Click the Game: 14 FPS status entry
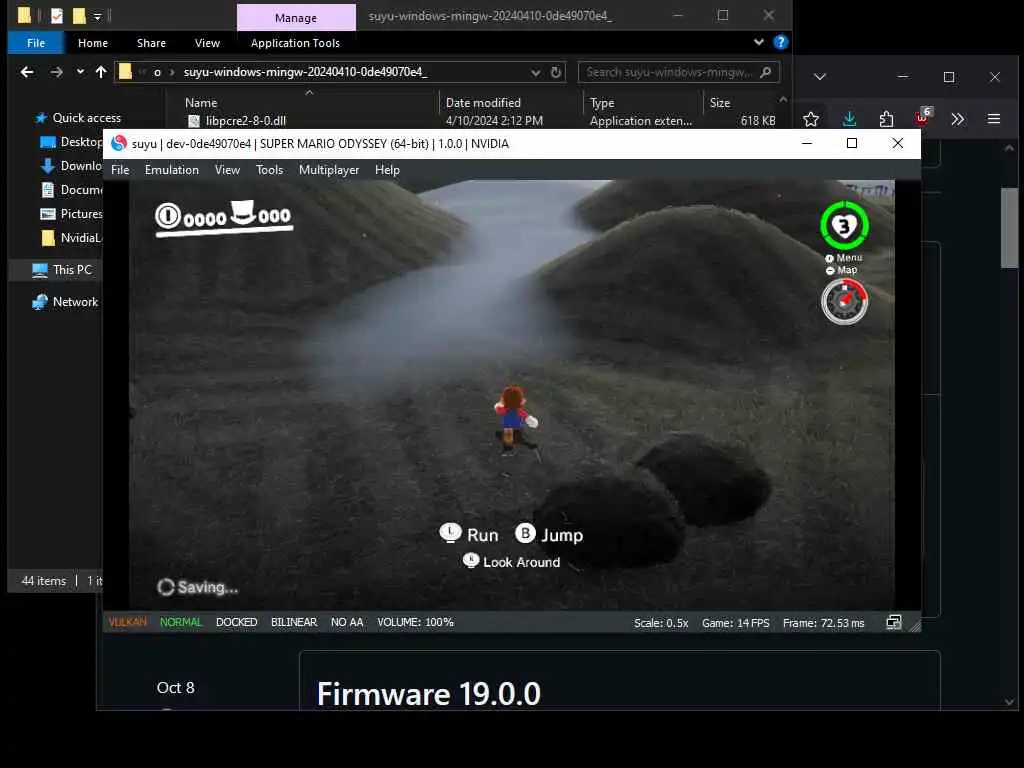 click(x=735, y=623)
